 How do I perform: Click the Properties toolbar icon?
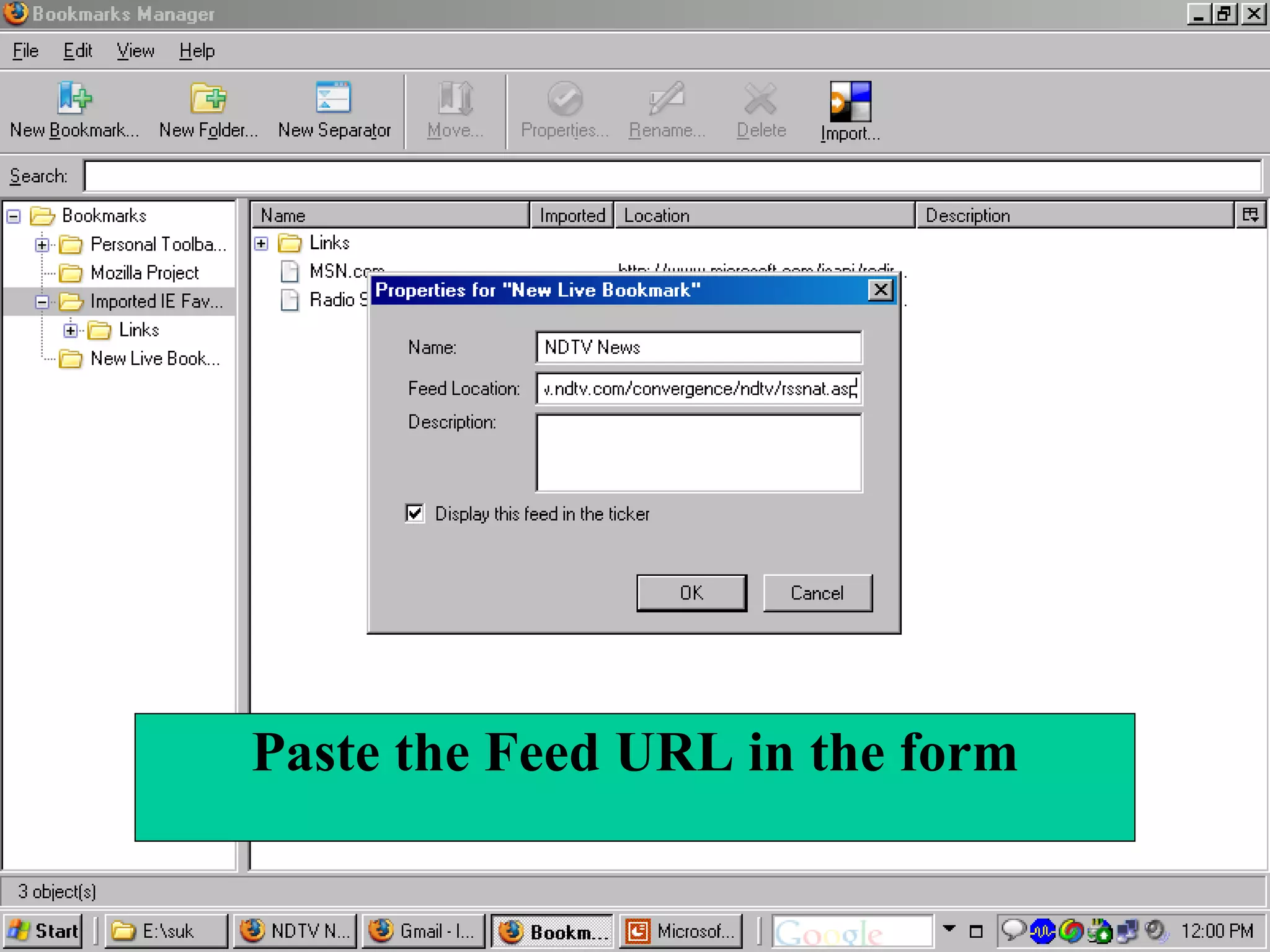click(564, 99)
